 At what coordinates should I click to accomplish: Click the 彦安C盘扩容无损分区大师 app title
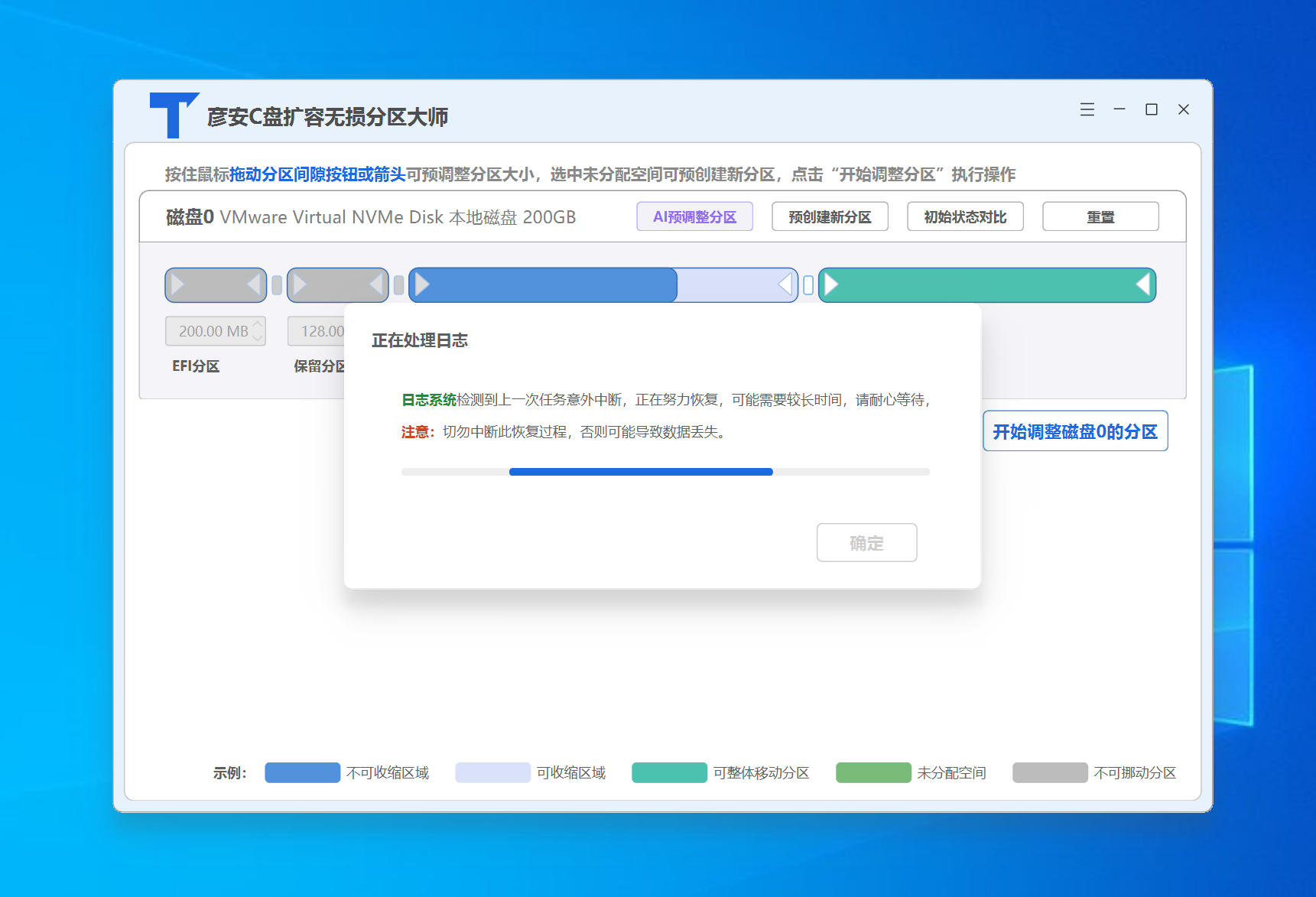point(327,117)
